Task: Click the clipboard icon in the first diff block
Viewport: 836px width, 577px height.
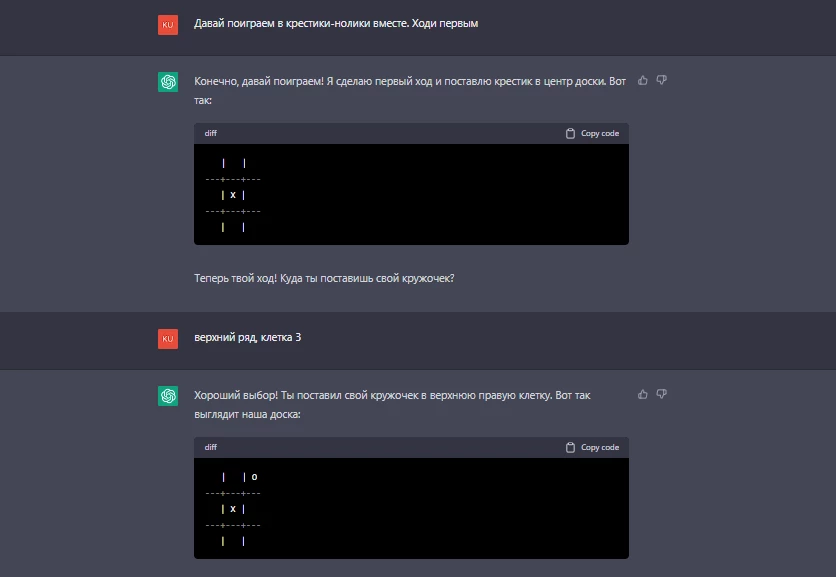Action: click(x=570, y=133)
